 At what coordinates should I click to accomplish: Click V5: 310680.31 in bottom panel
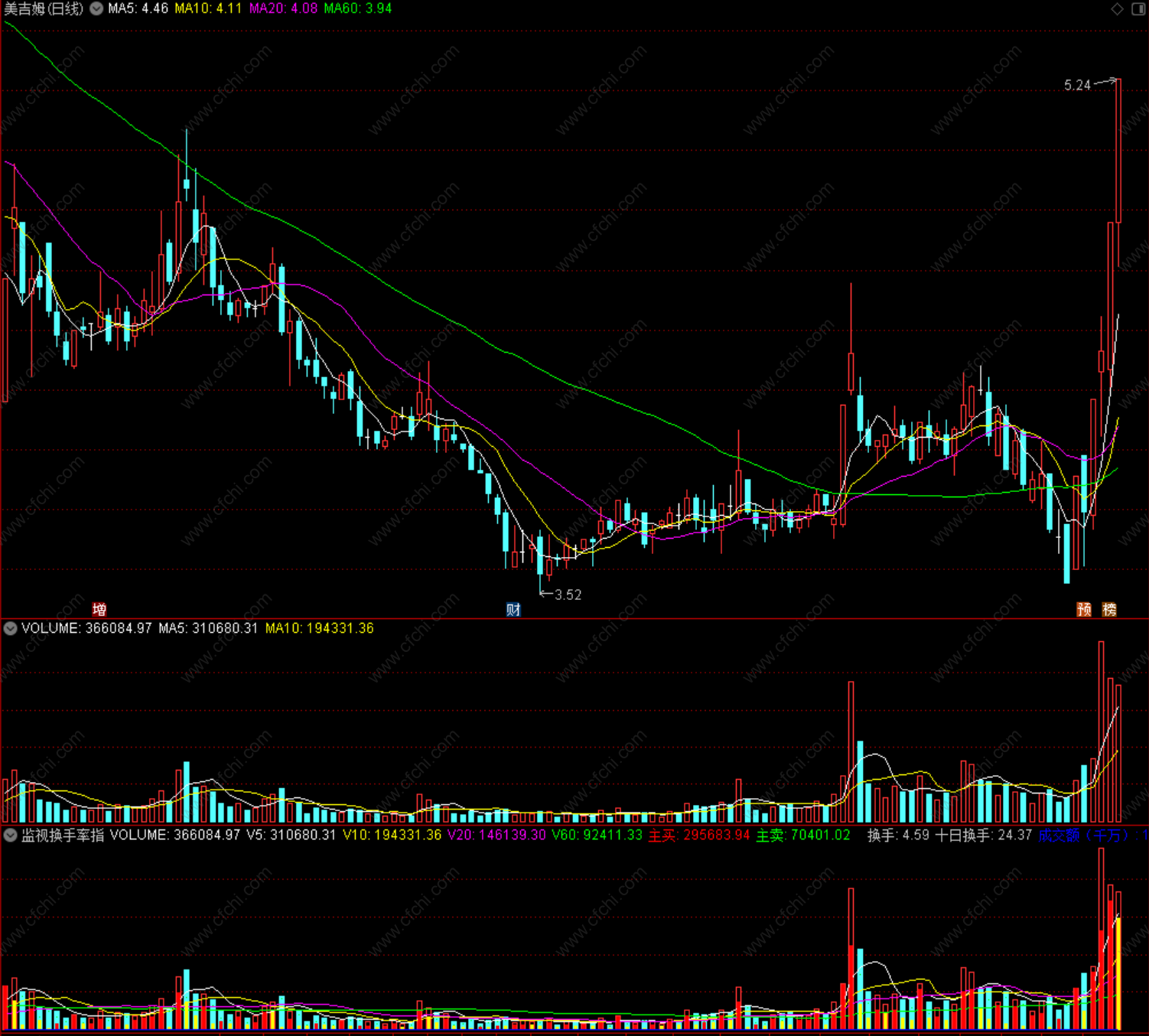[x=291, y=836]
